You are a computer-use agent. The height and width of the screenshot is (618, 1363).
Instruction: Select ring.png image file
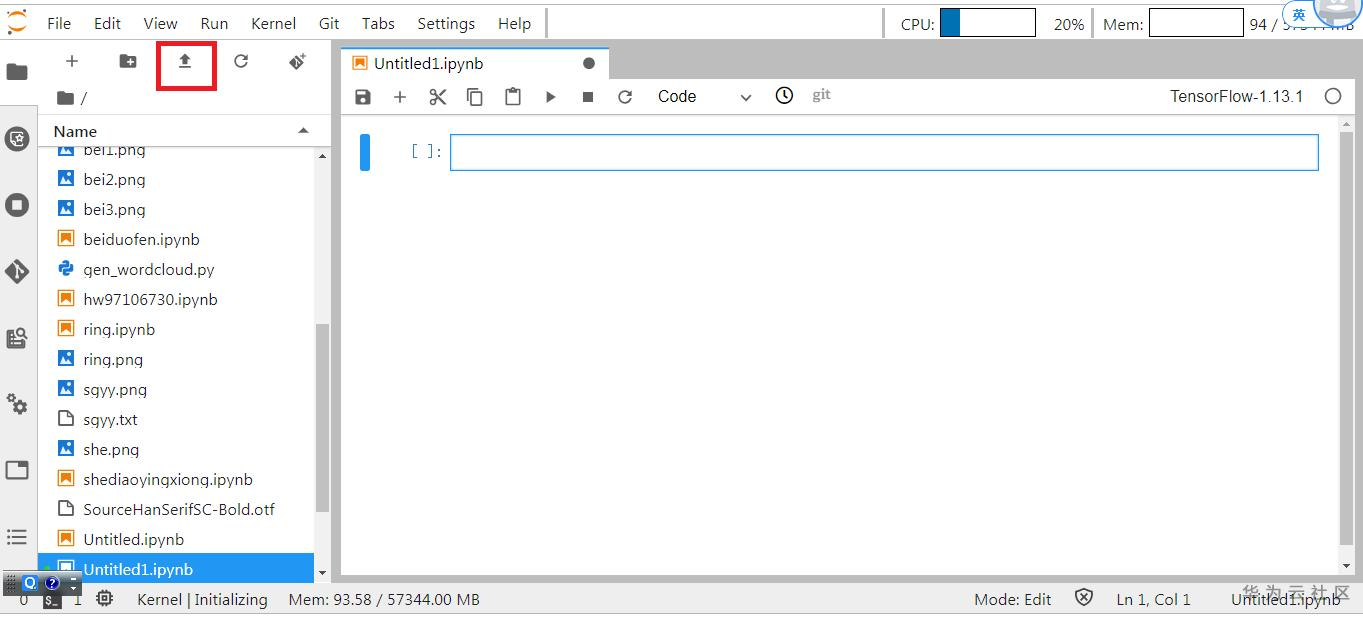click(176, 360)
